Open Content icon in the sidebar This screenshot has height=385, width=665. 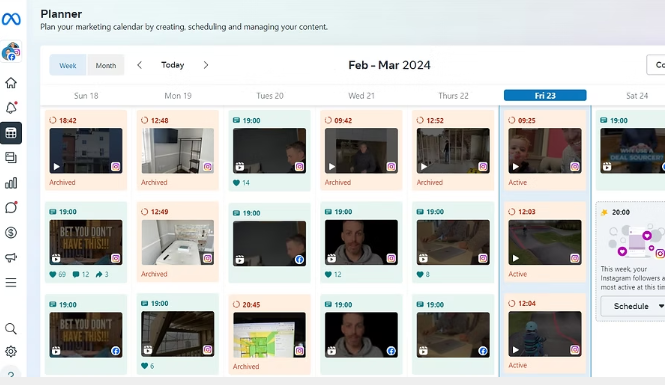(11, 158)
